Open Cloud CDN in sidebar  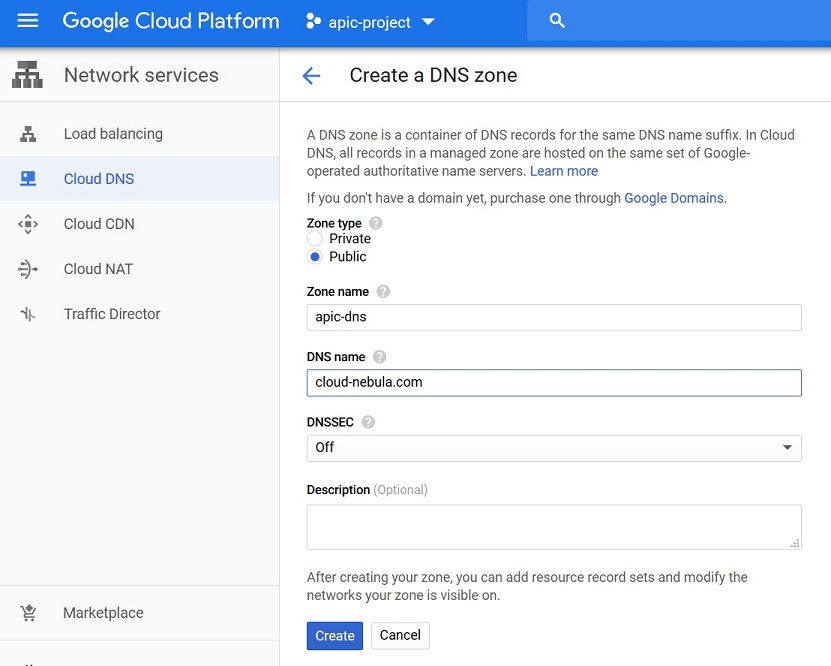coord(139,224)
